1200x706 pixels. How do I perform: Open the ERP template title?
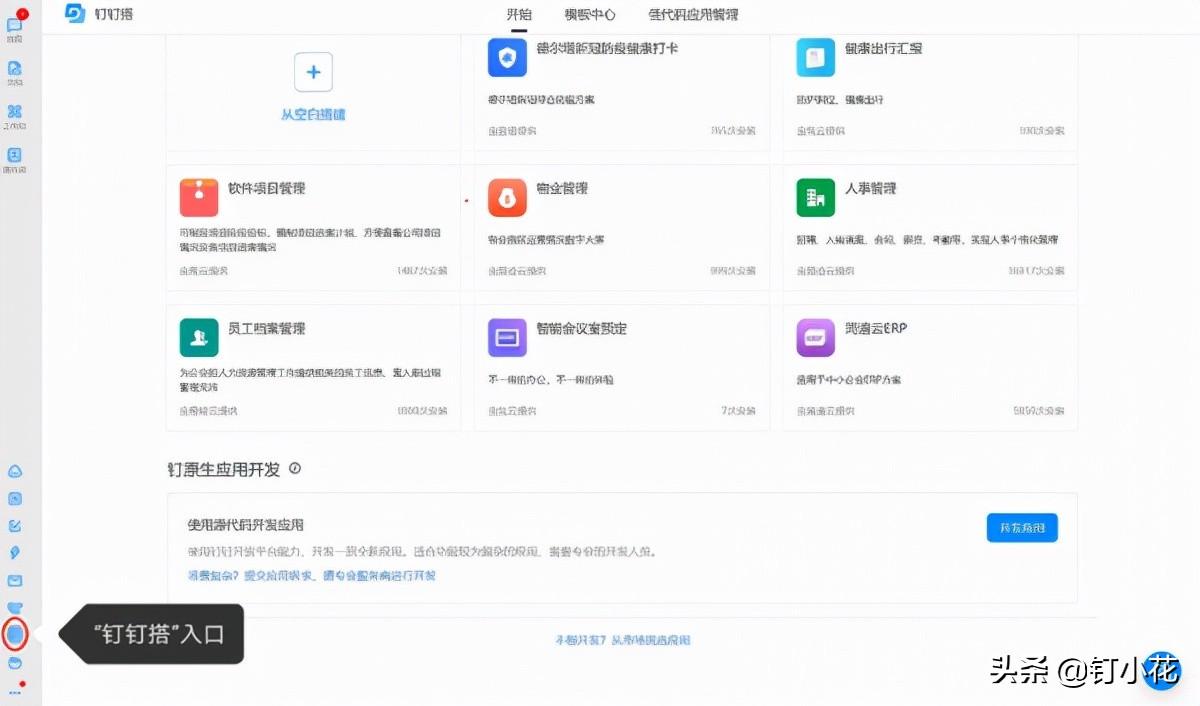pyautogui.click(x=876, y=328)
